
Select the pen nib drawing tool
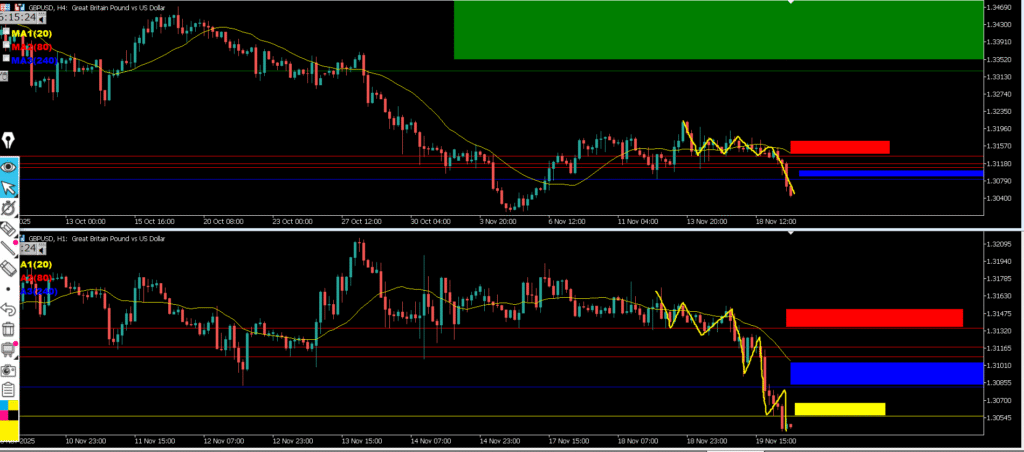pyautogui.click(x=9, y=141)
